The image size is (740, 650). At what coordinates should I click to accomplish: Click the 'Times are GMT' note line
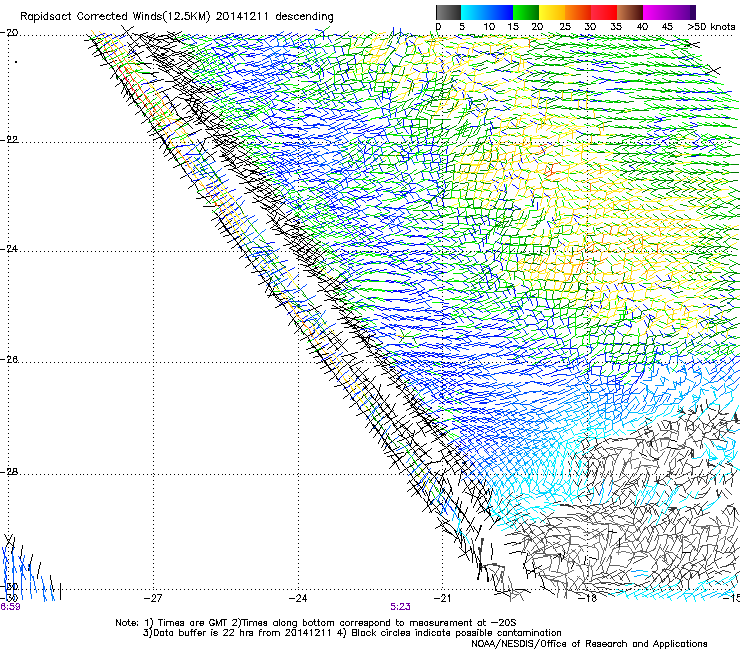(x=316, y=623)
